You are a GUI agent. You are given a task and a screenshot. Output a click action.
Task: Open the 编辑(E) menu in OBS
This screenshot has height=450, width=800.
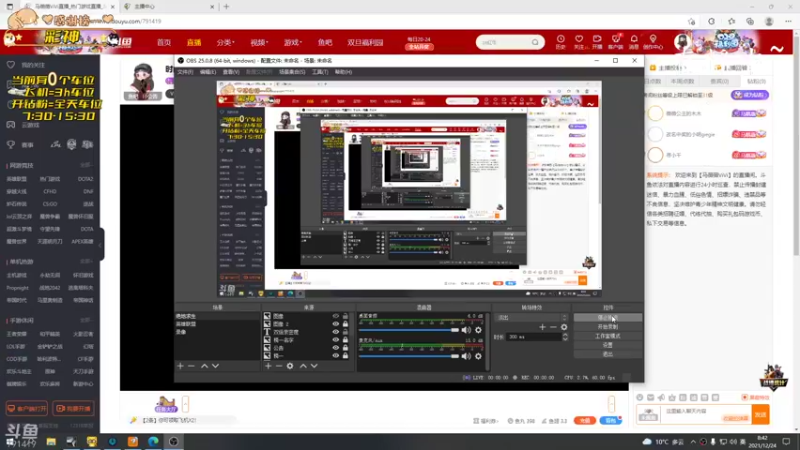(208, 72)
